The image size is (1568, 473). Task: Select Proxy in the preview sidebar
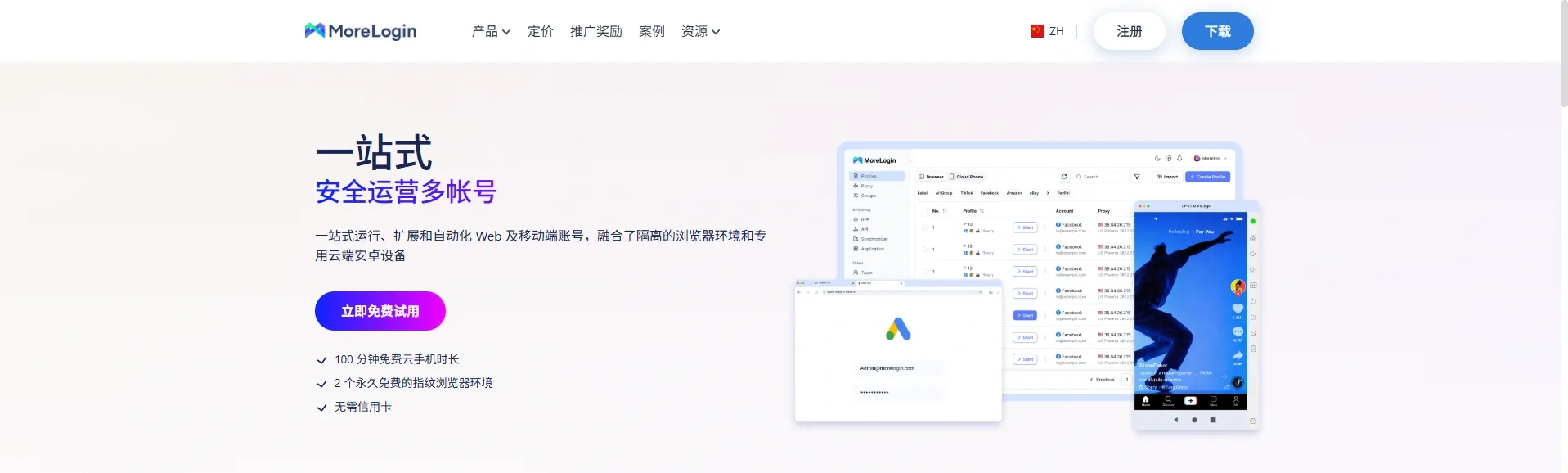coord(863,186)
